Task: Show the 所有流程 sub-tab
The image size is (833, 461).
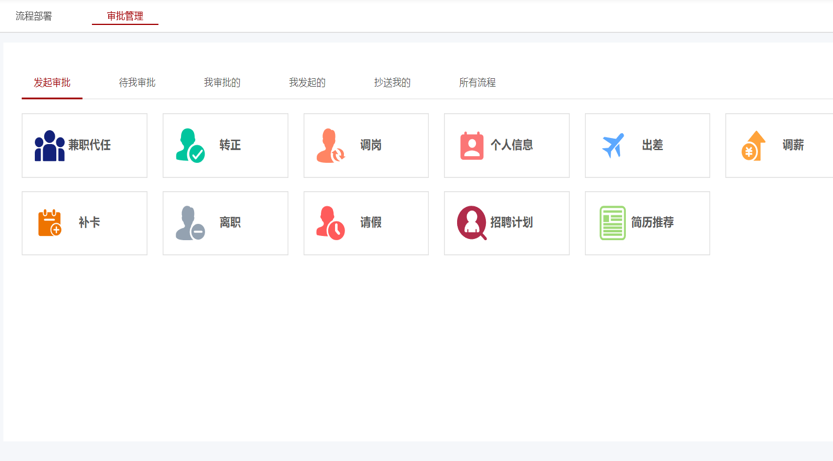Action: (x=477, y=82)
